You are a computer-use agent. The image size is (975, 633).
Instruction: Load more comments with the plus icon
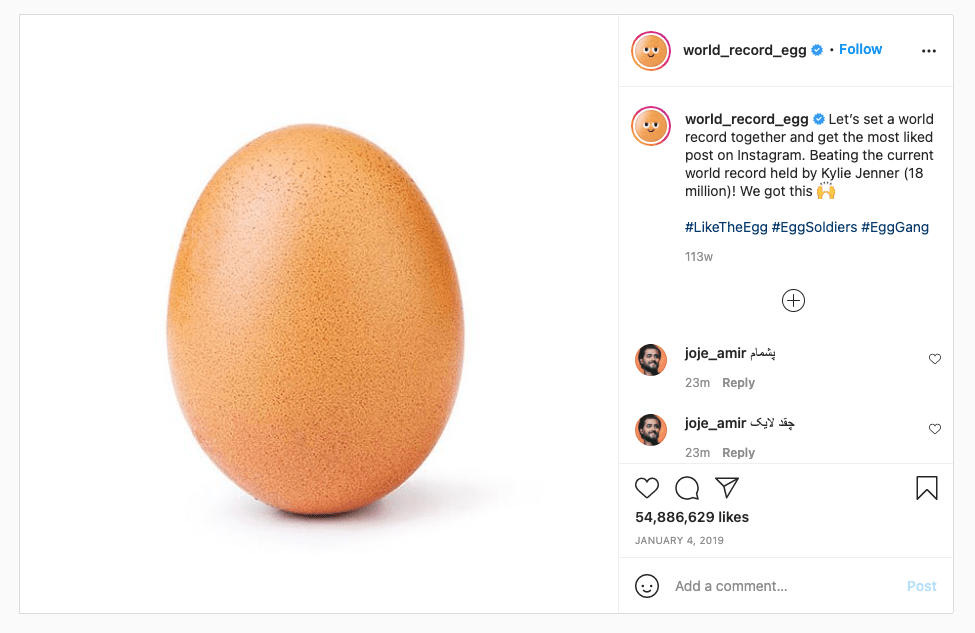(793, 300)
